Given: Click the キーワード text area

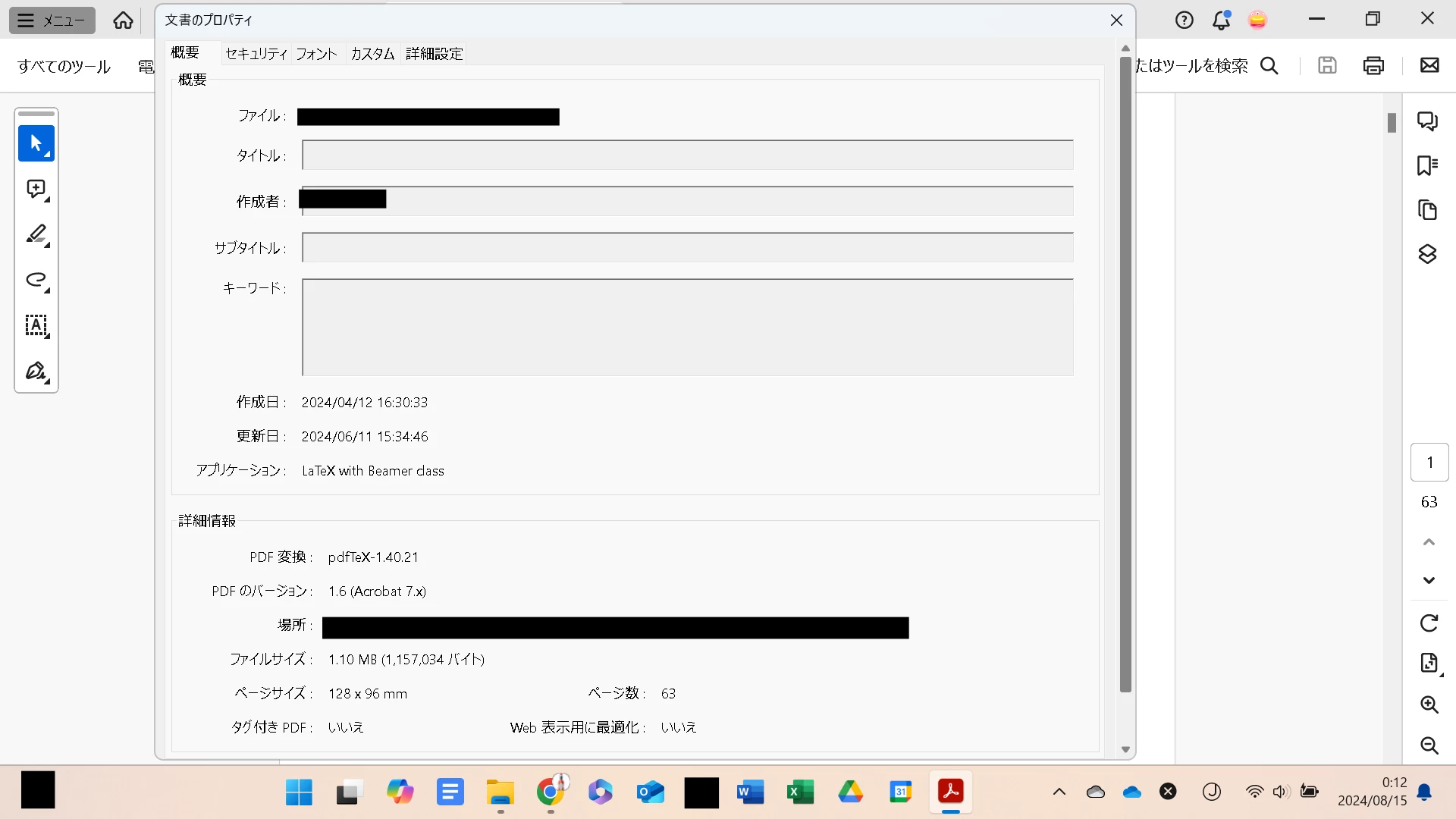Looking at the screenshot, I should [687, 327].
